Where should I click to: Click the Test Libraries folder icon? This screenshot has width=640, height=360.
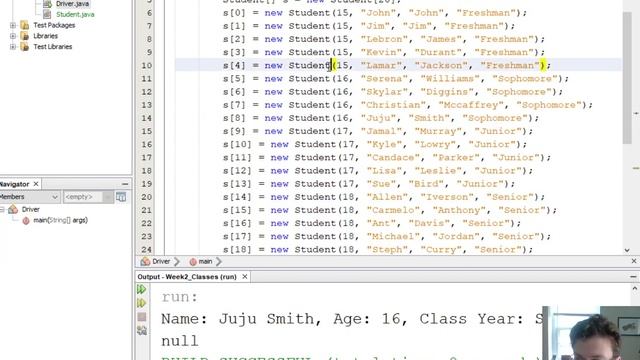[x=24, y=47]
